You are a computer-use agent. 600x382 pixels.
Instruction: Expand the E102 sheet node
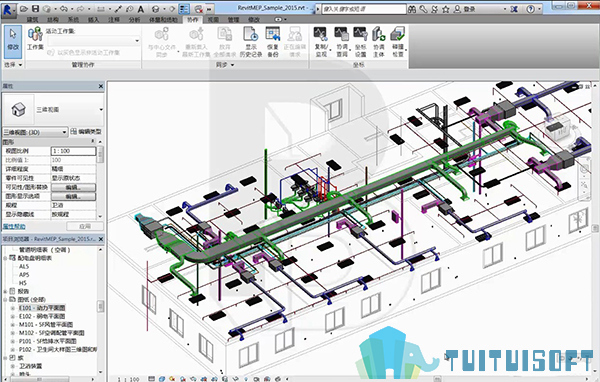(x=12, y=317)
